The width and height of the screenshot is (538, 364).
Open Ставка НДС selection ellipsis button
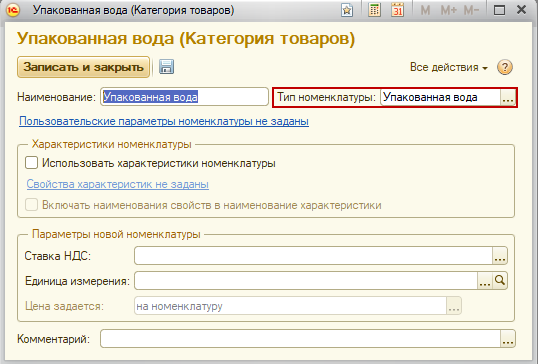coord(500,256)
